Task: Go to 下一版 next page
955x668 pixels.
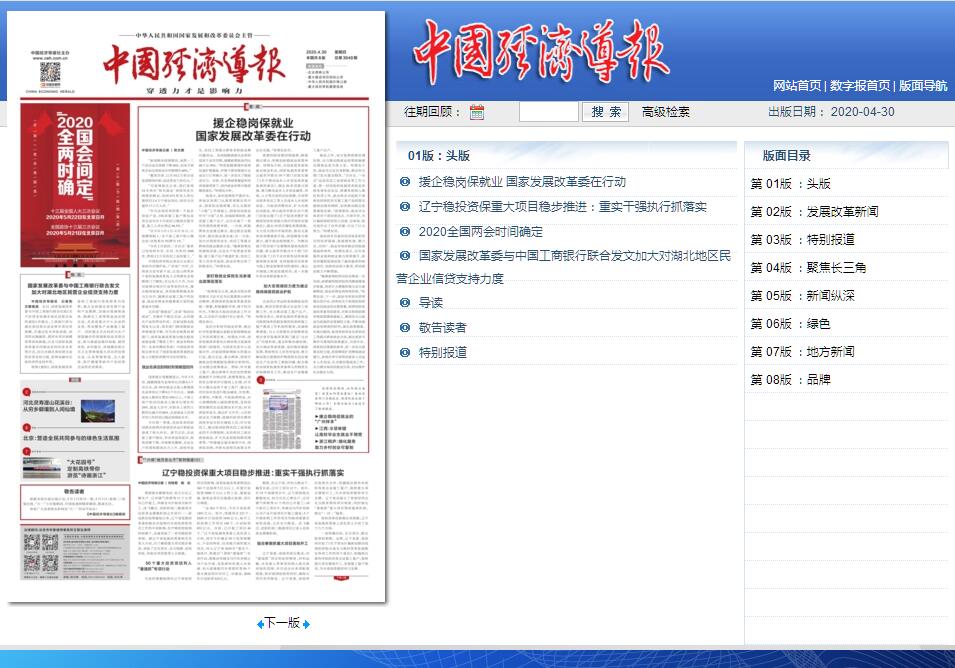Action: click(282, 623)
